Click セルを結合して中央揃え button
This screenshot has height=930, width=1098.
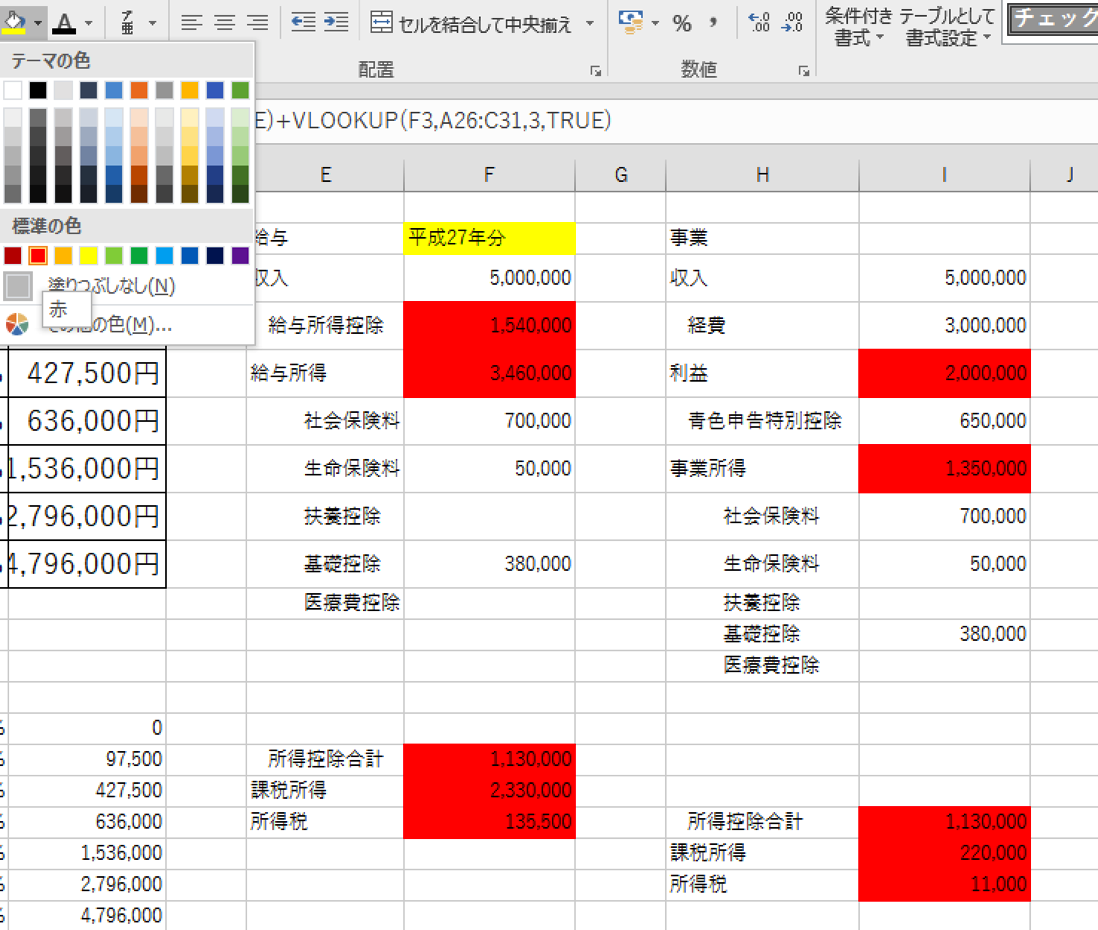(x=471, y=24)
